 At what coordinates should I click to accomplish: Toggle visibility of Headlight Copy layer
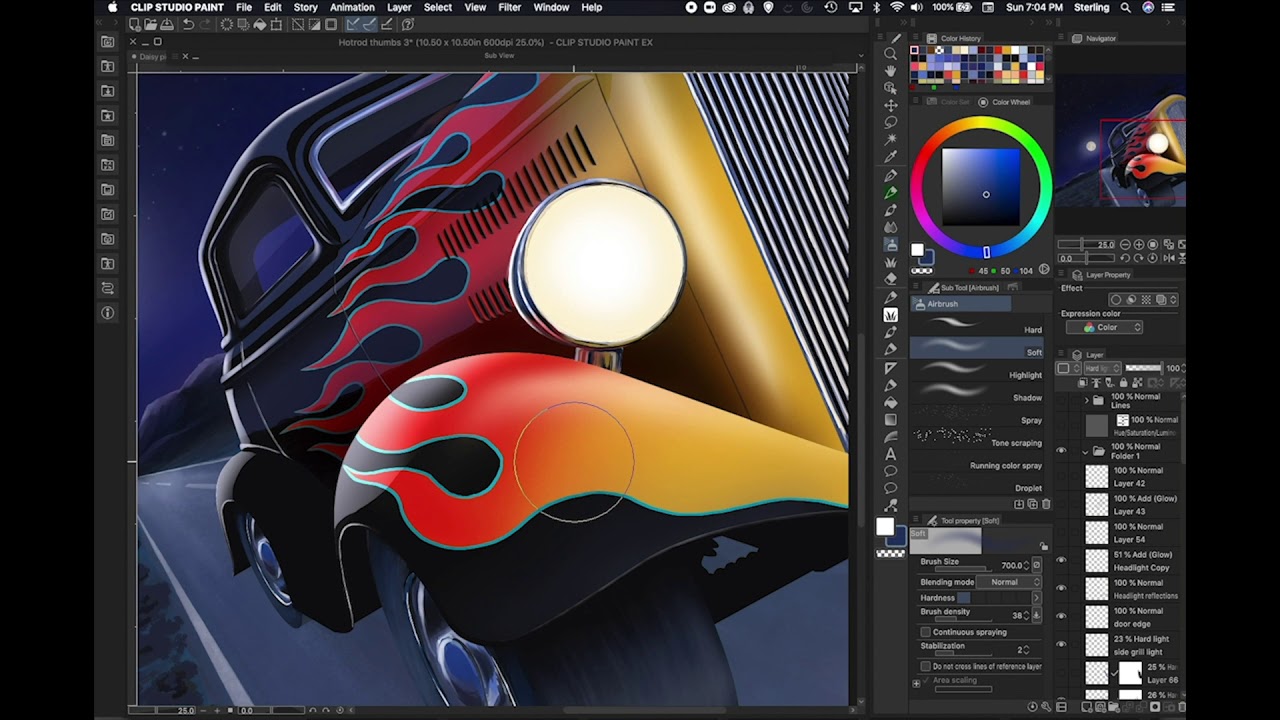1061,561
